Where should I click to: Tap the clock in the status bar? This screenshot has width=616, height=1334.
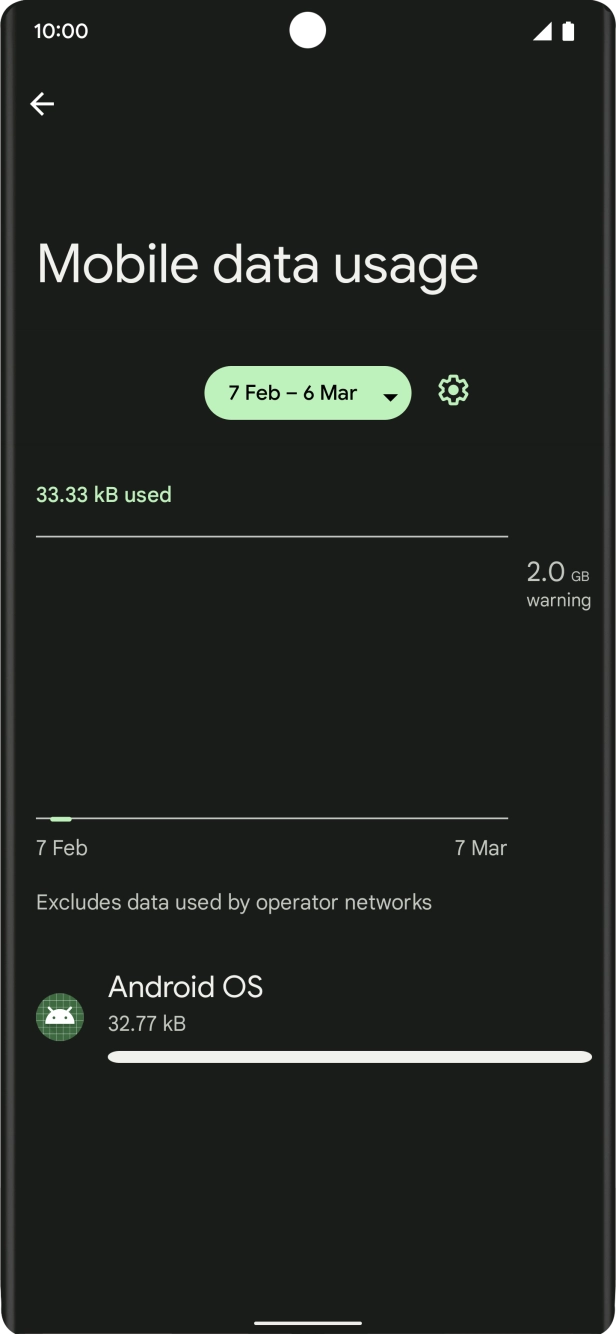(x=62, y=30)
